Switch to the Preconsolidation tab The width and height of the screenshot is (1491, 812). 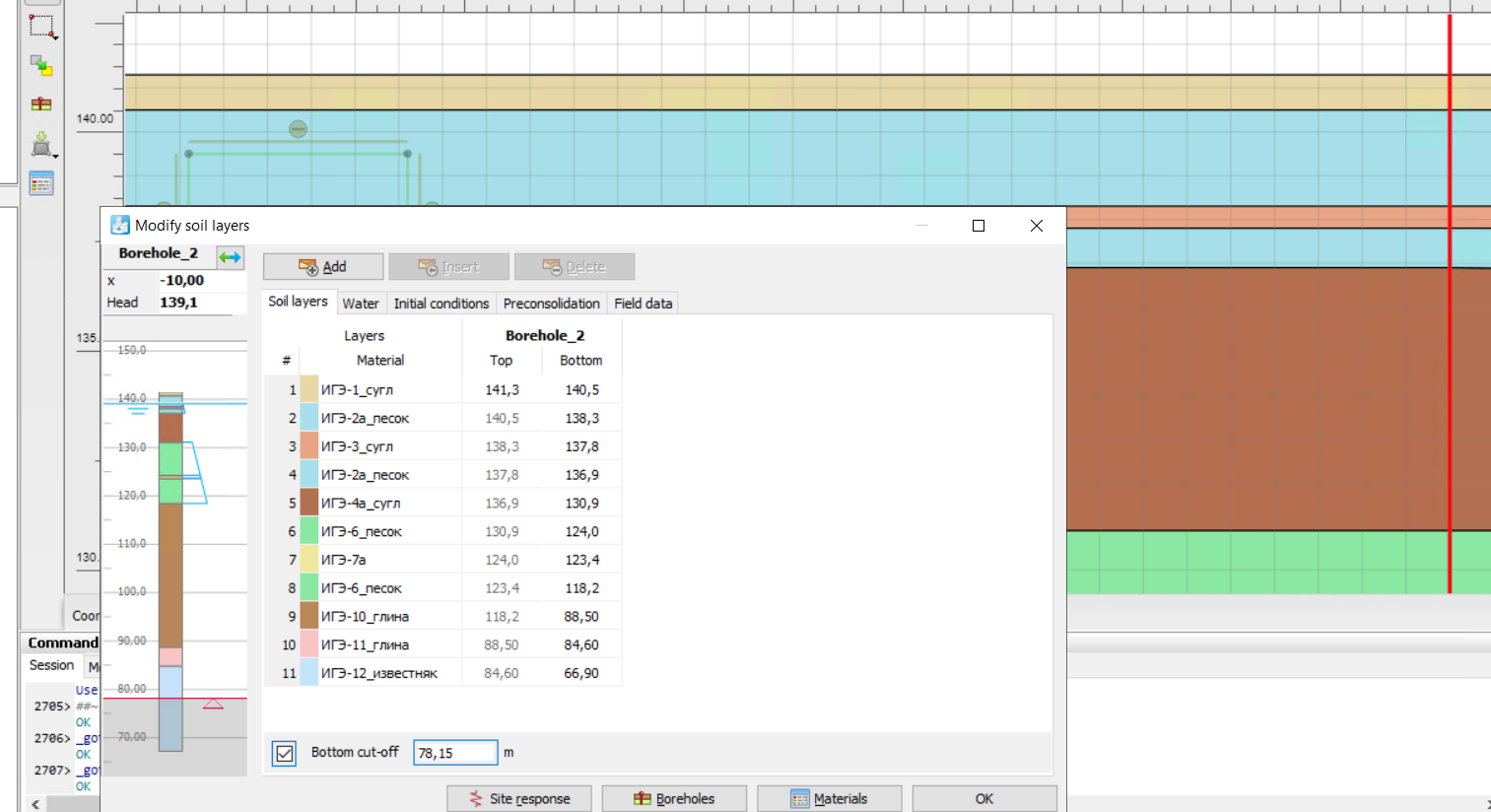551,304
